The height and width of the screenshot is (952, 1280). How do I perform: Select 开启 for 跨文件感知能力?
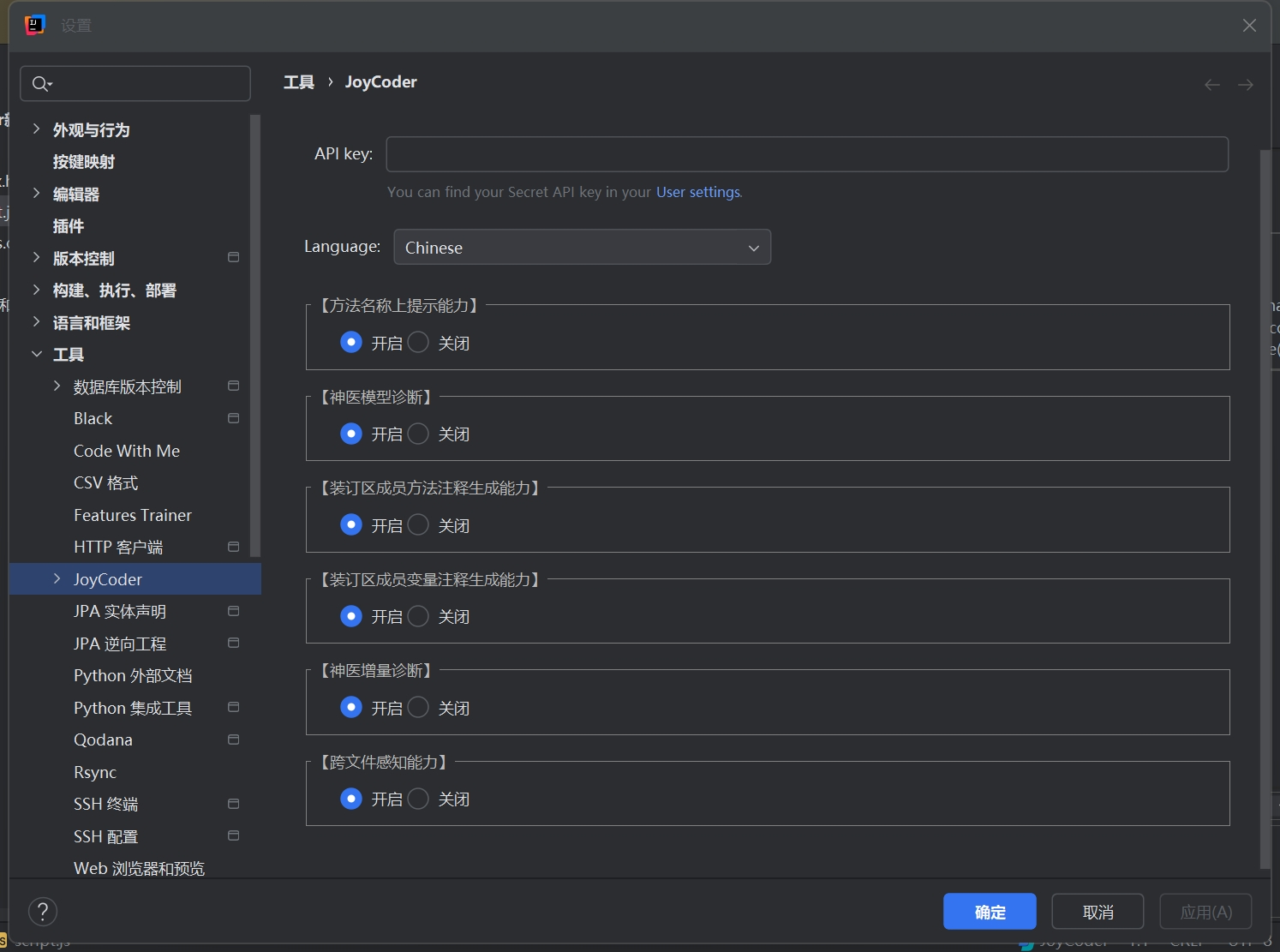click(351, 799)
